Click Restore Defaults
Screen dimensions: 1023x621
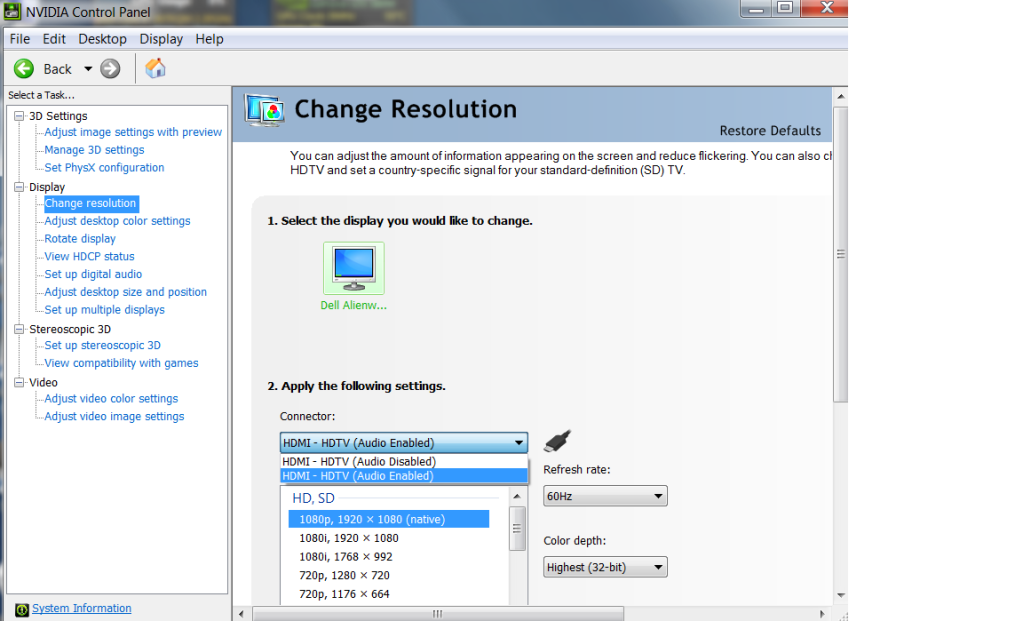(770, 130)
